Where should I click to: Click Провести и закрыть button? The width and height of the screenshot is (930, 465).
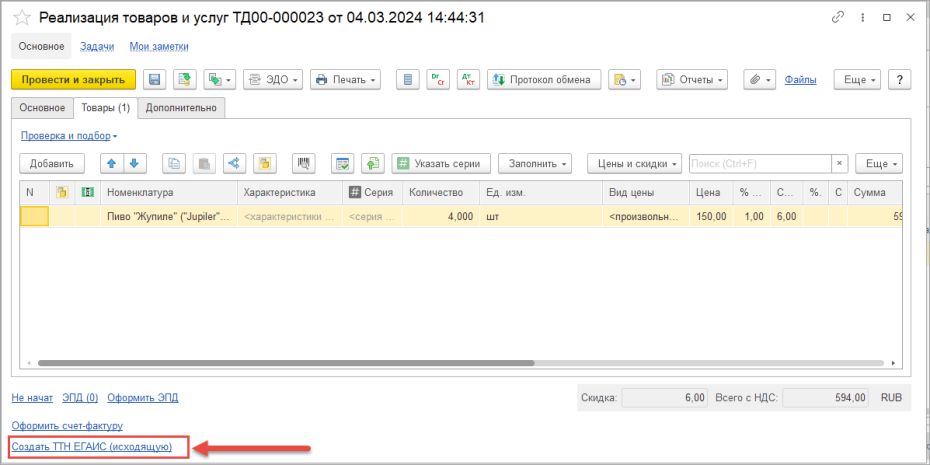tap(74, 79)
